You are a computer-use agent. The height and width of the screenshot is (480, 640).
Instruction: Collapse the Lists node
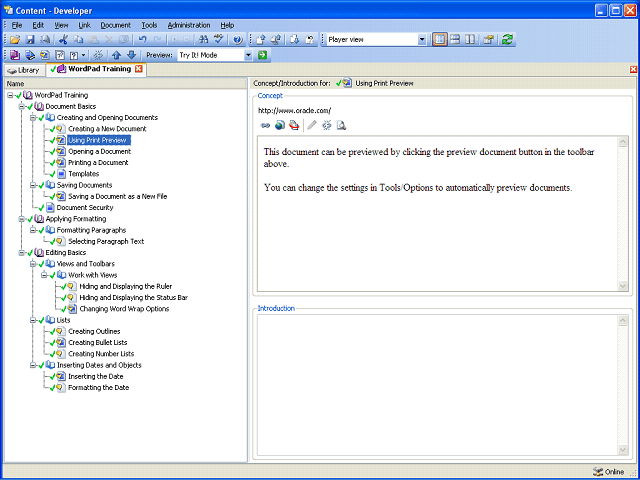pyautogui.click(x=33, y=320)
